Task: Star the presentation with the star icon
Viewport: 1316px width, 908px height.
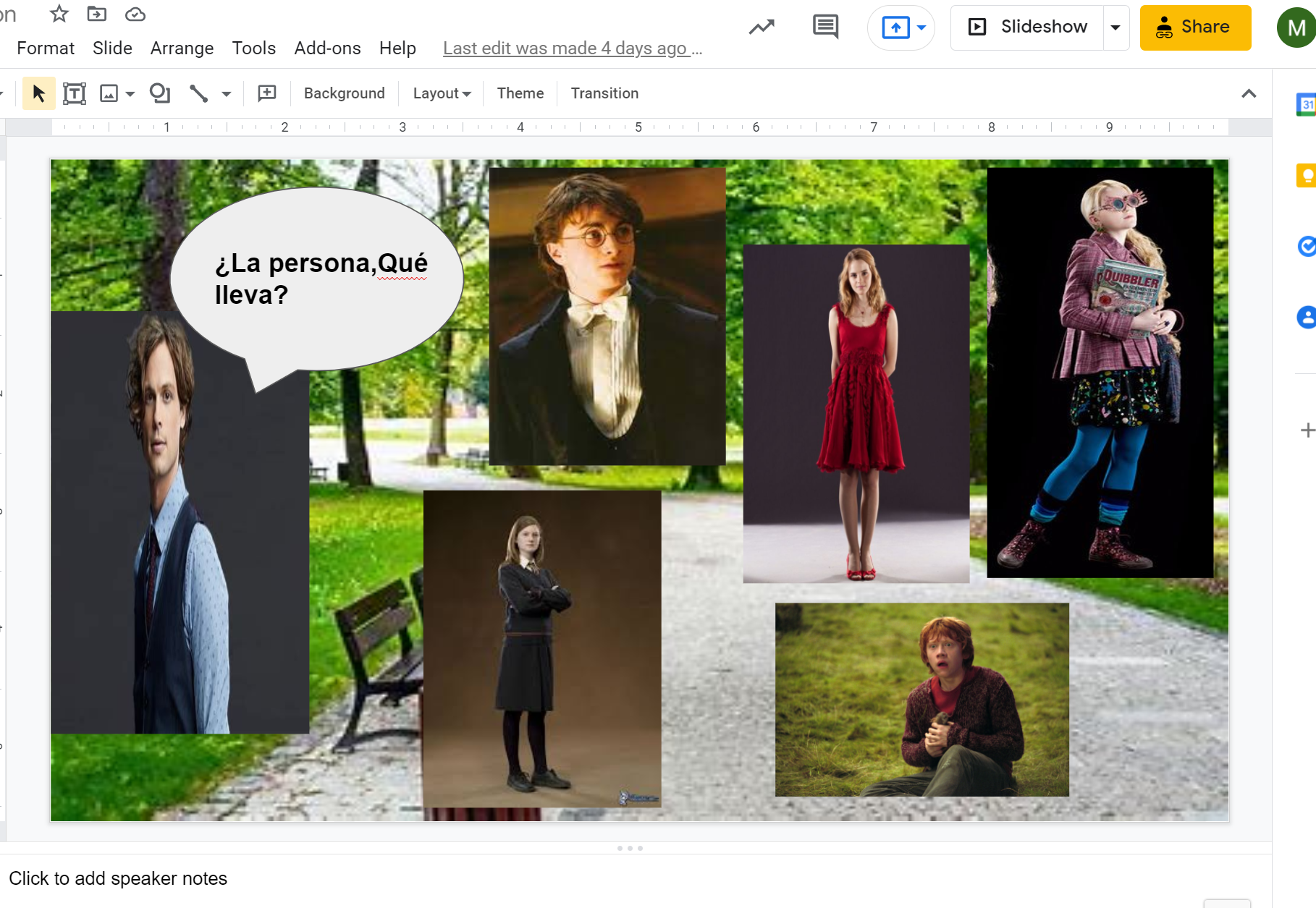Action: [x=59, y=14]
